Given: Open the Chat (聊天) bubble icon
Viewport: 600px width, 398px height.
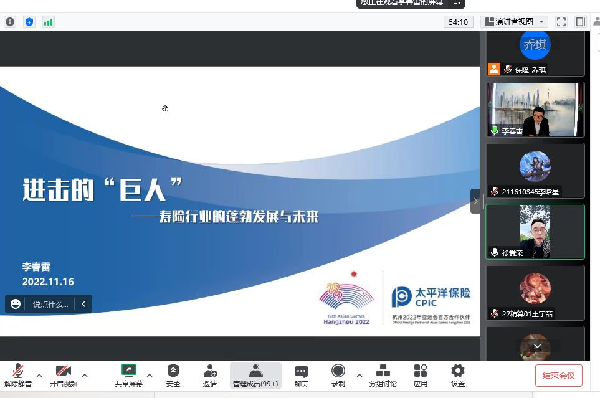Looking at the screenshot, I should pyautogui.click(x=301, y=375).
